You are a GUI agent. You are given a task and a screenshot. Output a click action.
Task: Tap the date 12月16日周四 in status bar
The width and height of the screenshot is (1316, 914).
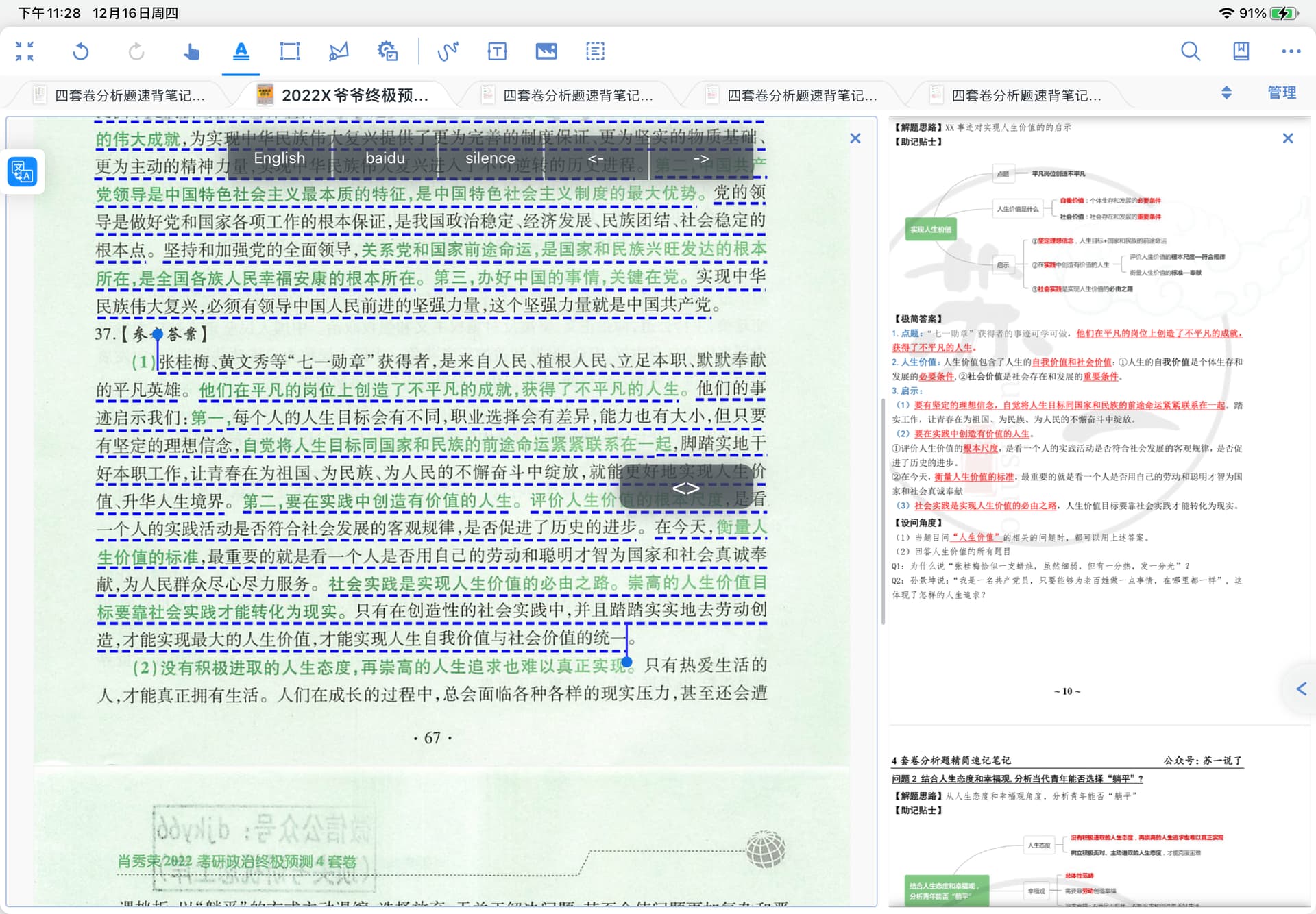[135, 13]
